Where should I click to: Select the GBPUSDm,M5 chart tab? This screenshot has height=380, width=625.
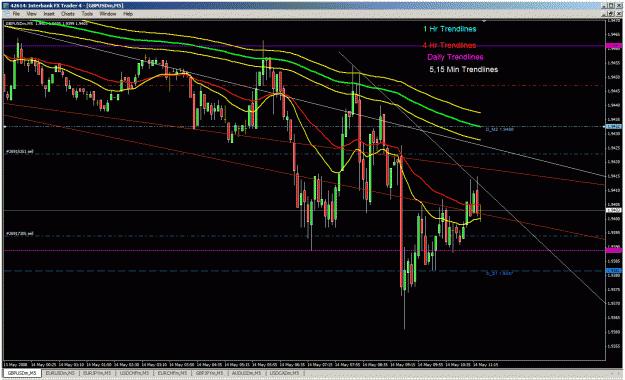pyautogui.click(x=22, y=373)
